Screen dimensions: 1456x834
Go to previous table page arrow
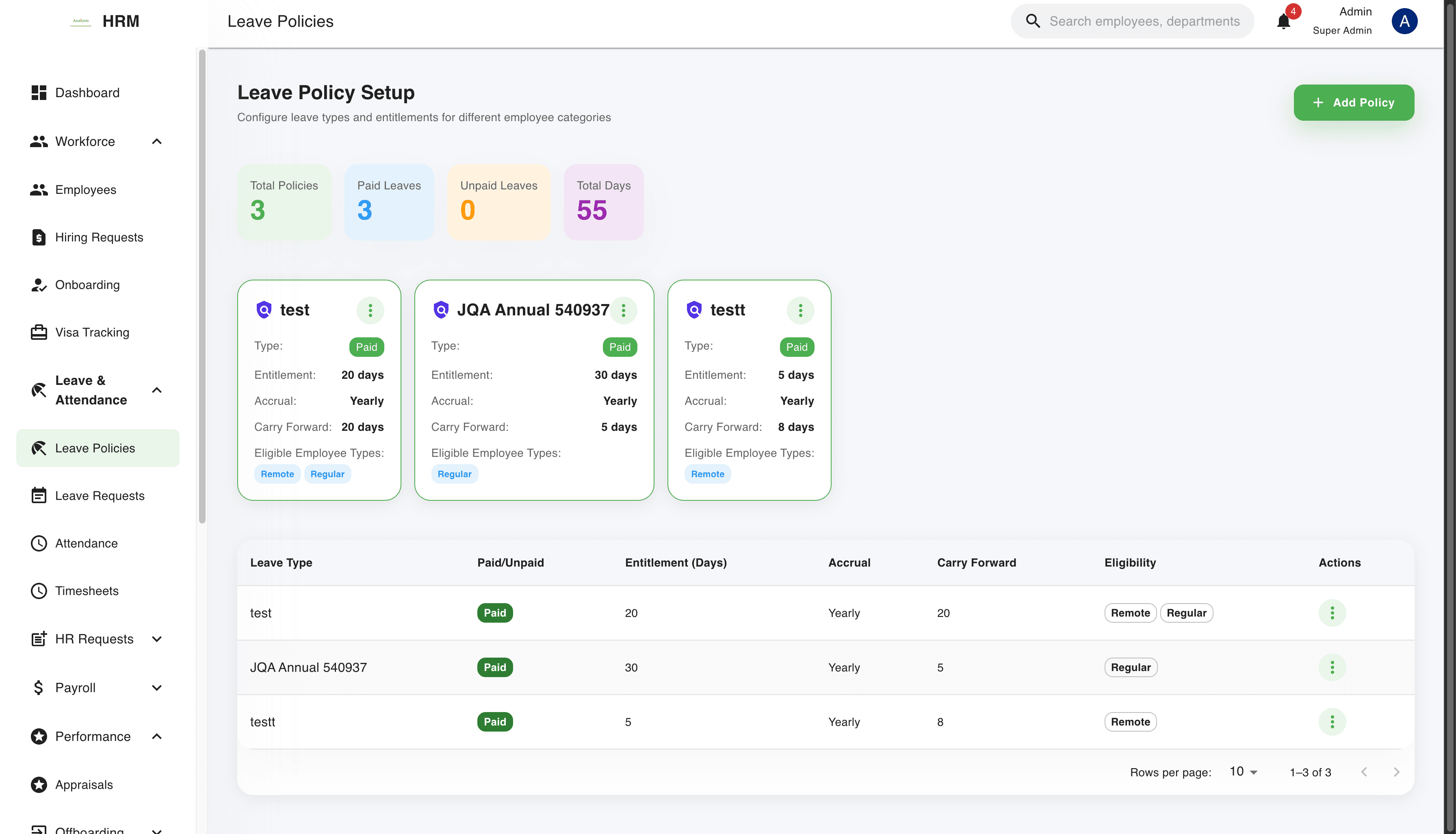click(x=1364, y=772)
